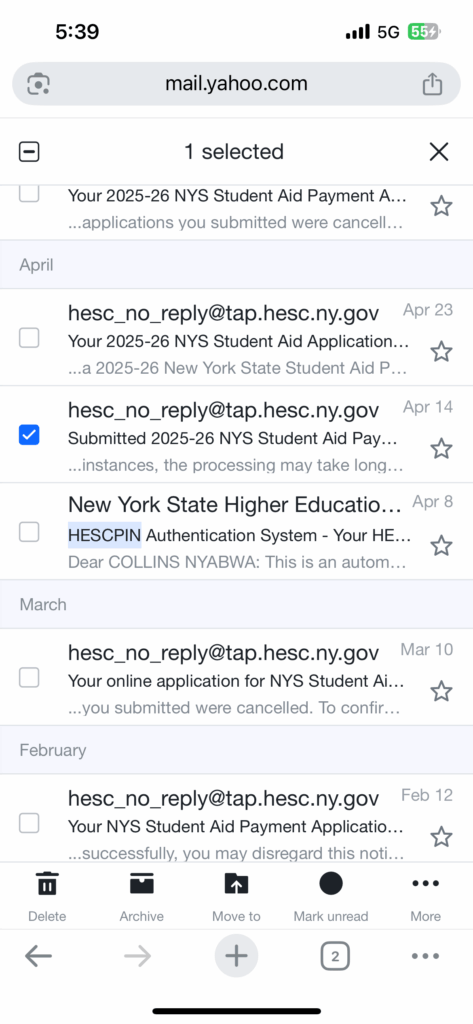Archive the selected email
The width and height of the screenshot is (473, 1024).
coord(141,884)
